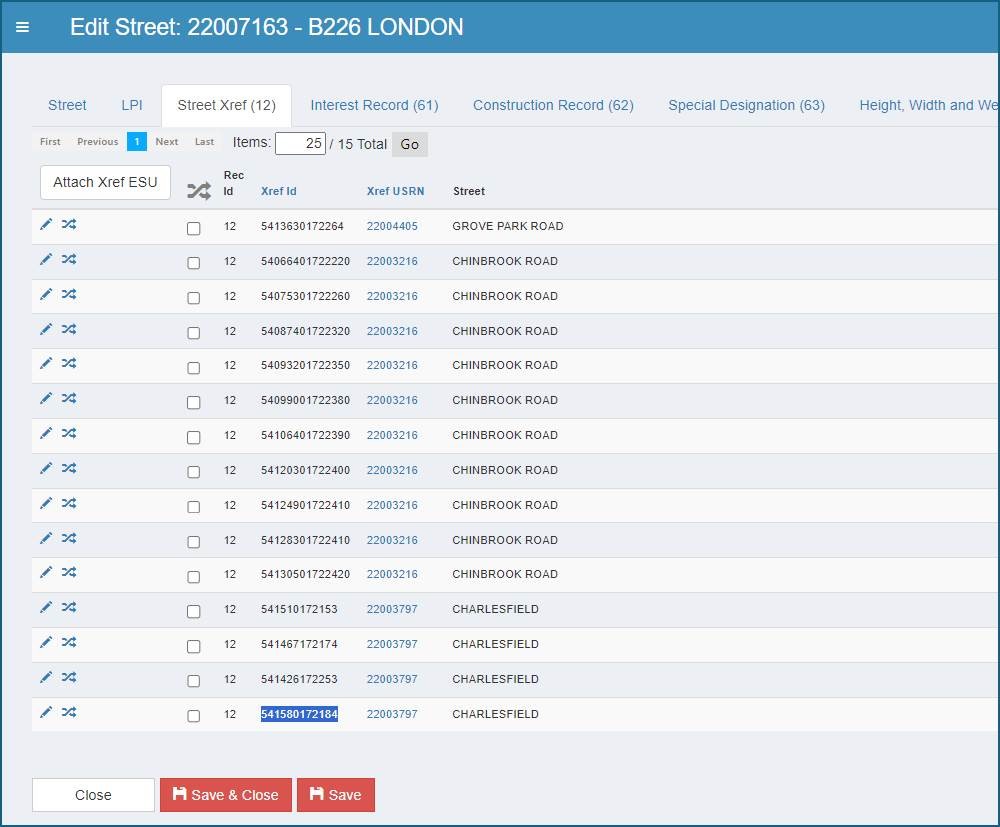
Task: Sort by Xref Id column header
Action: (279, 191)
